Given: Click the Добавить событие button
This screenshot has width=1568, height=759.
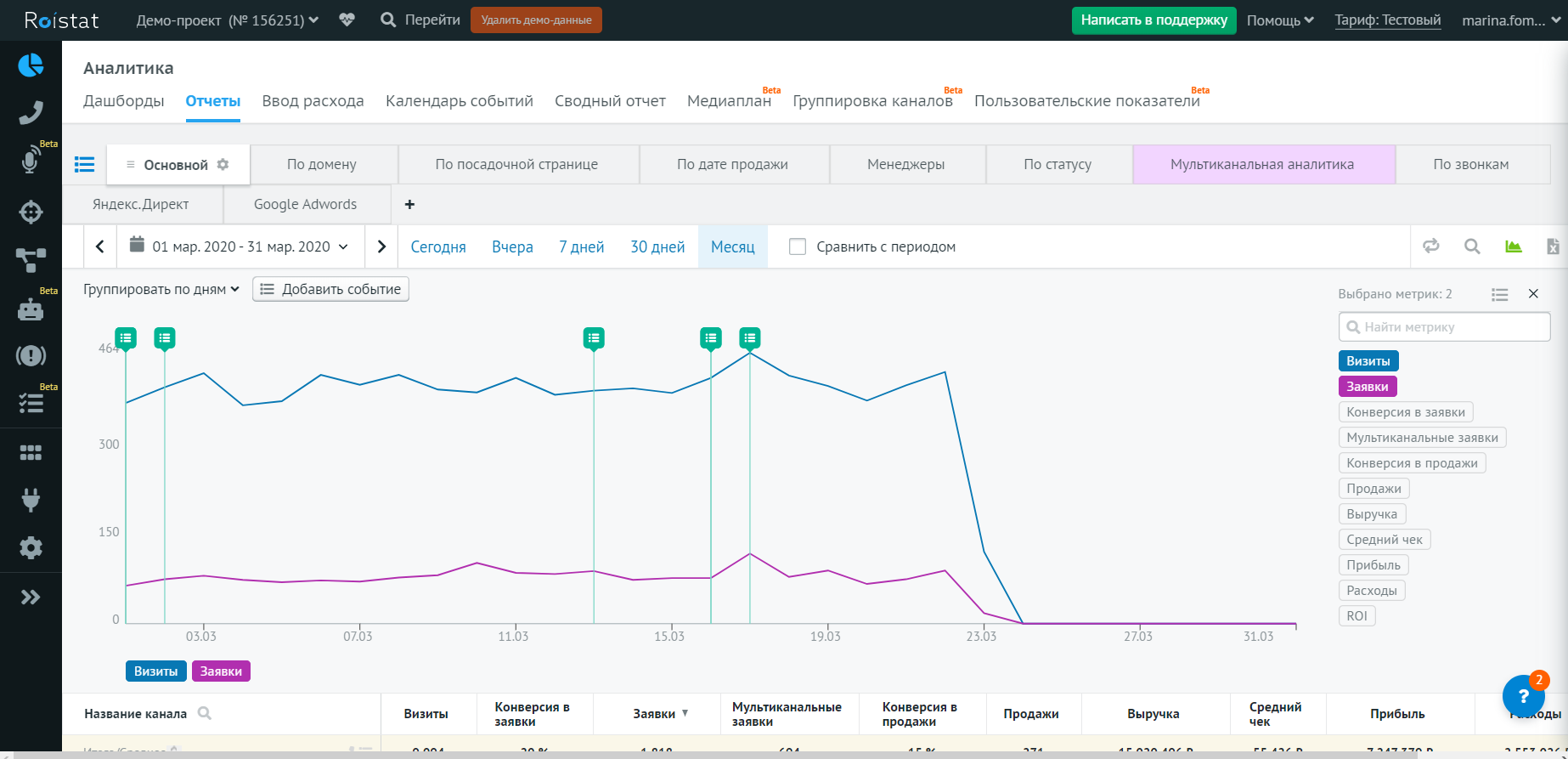Looking at the screenshot, I should click(x=330, y=290).
